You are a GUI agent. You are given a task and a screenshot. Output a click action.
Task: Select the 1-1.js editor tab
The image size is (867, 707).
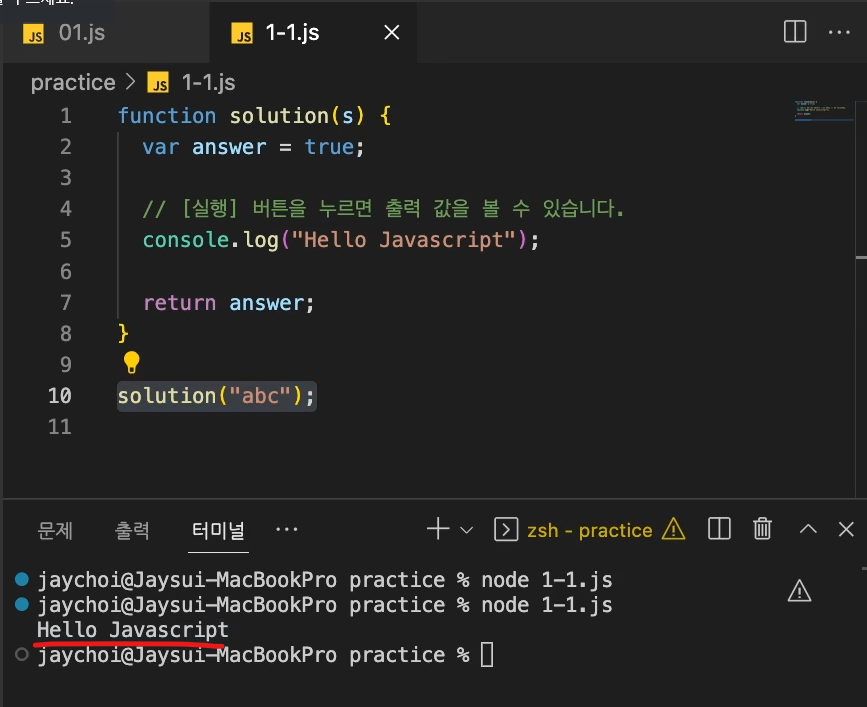313,33
